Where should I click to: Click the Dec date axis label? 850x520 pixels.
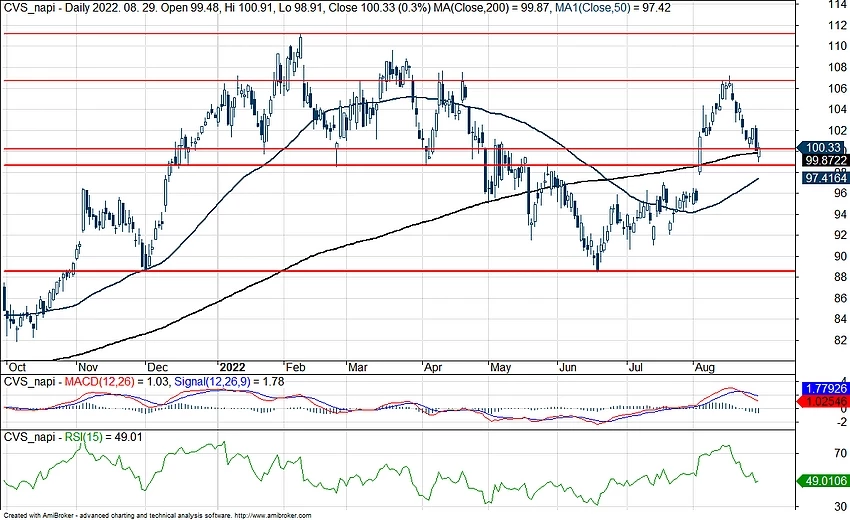click(158, 367)
